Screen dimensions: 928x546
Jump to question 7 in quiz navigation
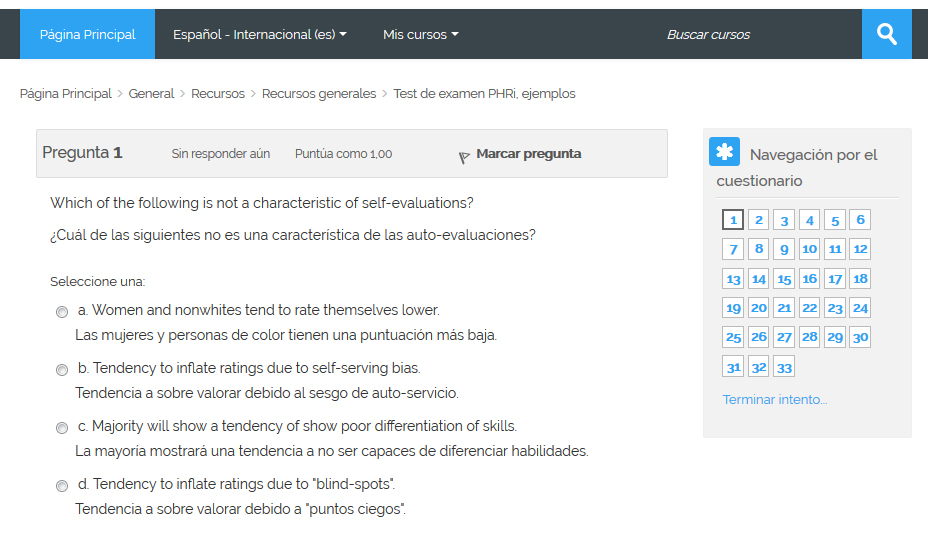point(733,249)
